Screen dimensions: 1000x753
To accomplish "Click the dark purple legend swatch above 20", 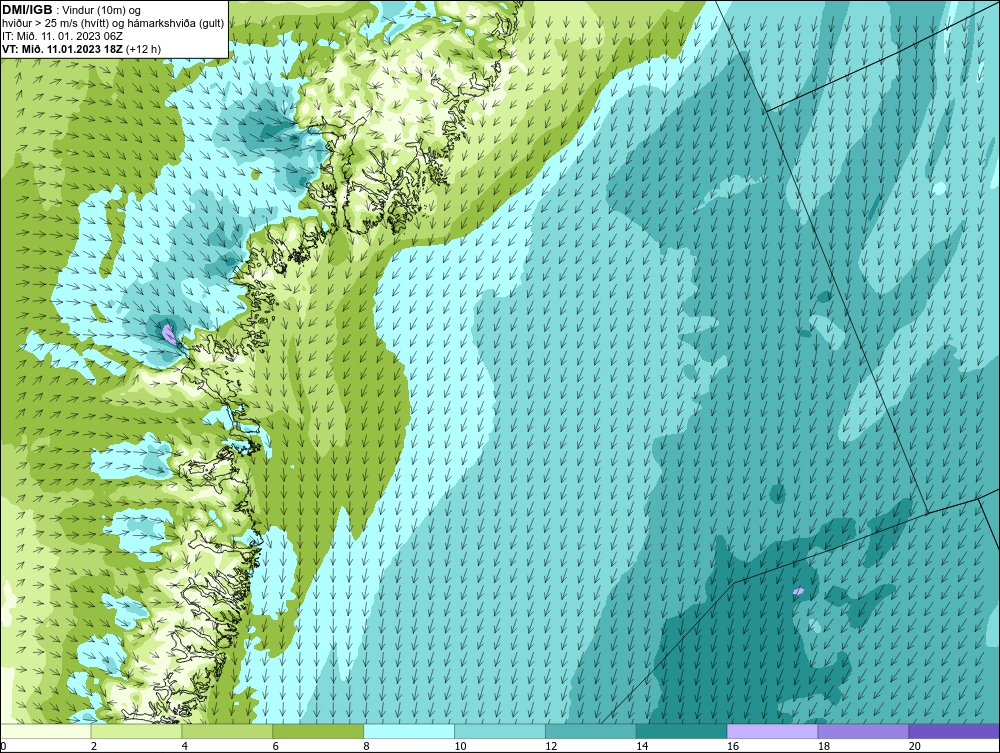I will pyautogui.click(x=954, y=731).
